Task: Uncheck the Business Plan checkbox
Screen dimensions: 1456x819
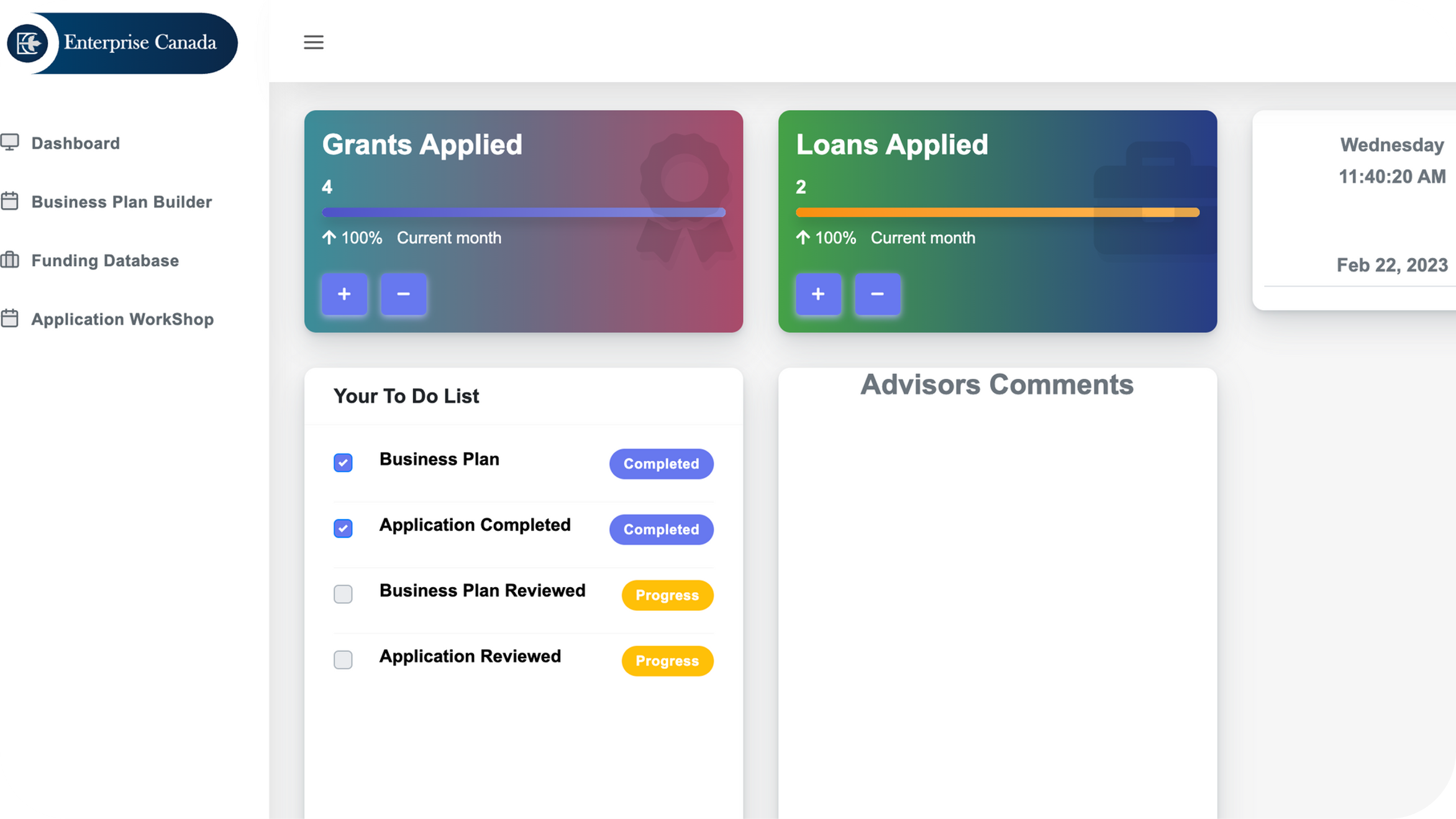Action: coord(343,463)
